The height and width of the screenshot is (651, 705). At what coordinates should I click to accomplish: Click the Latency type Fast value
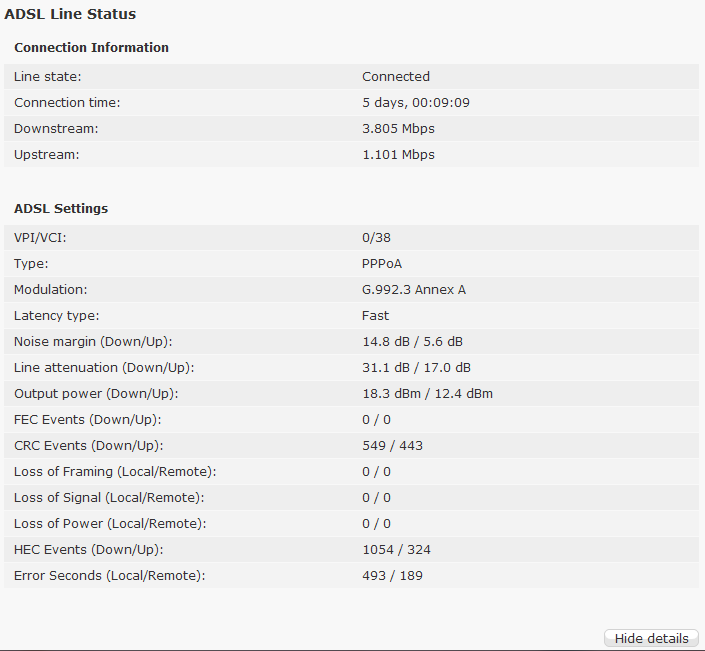(375, 316)
